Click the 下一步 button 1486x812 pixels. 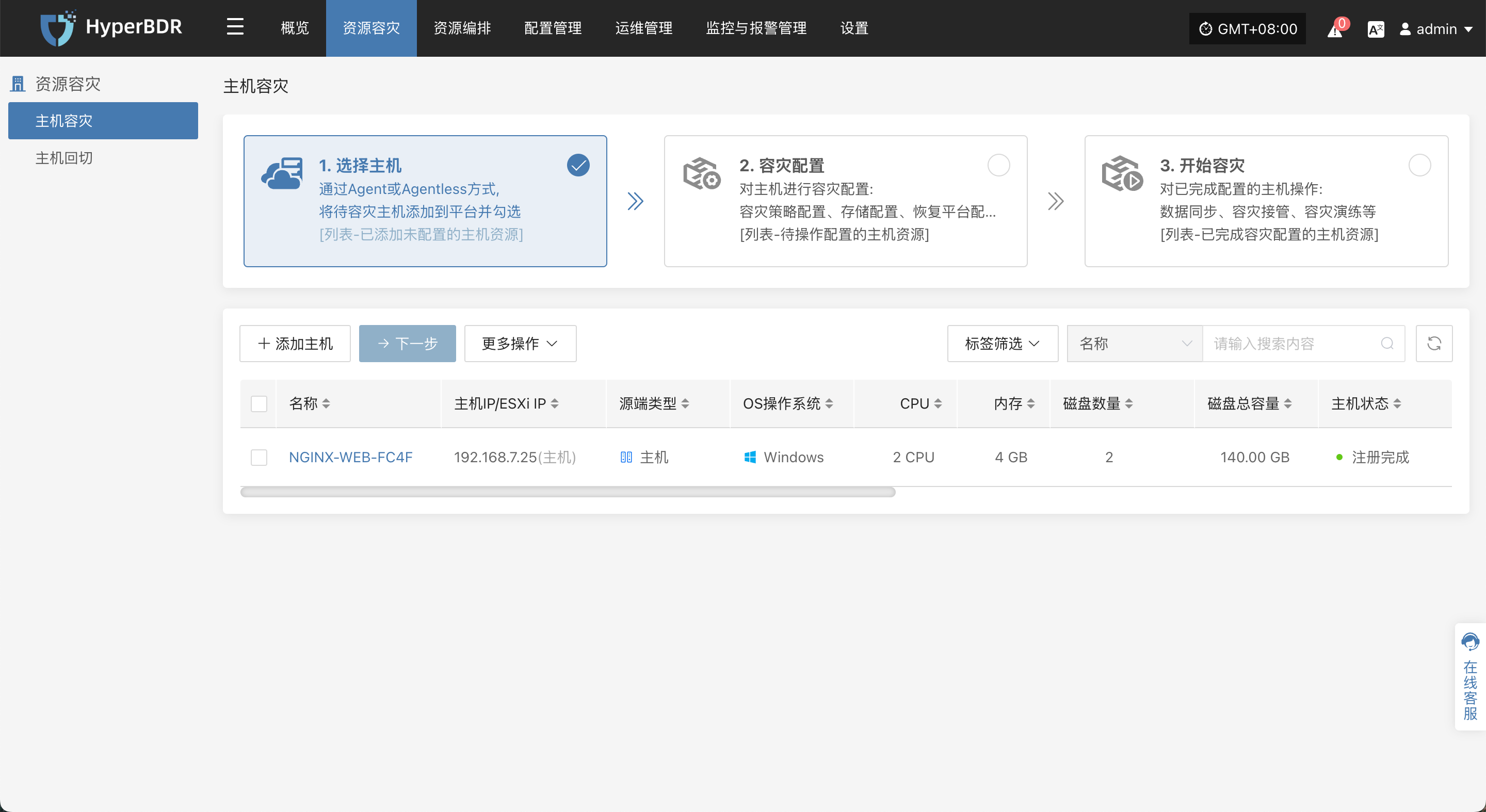coord(407,344)
